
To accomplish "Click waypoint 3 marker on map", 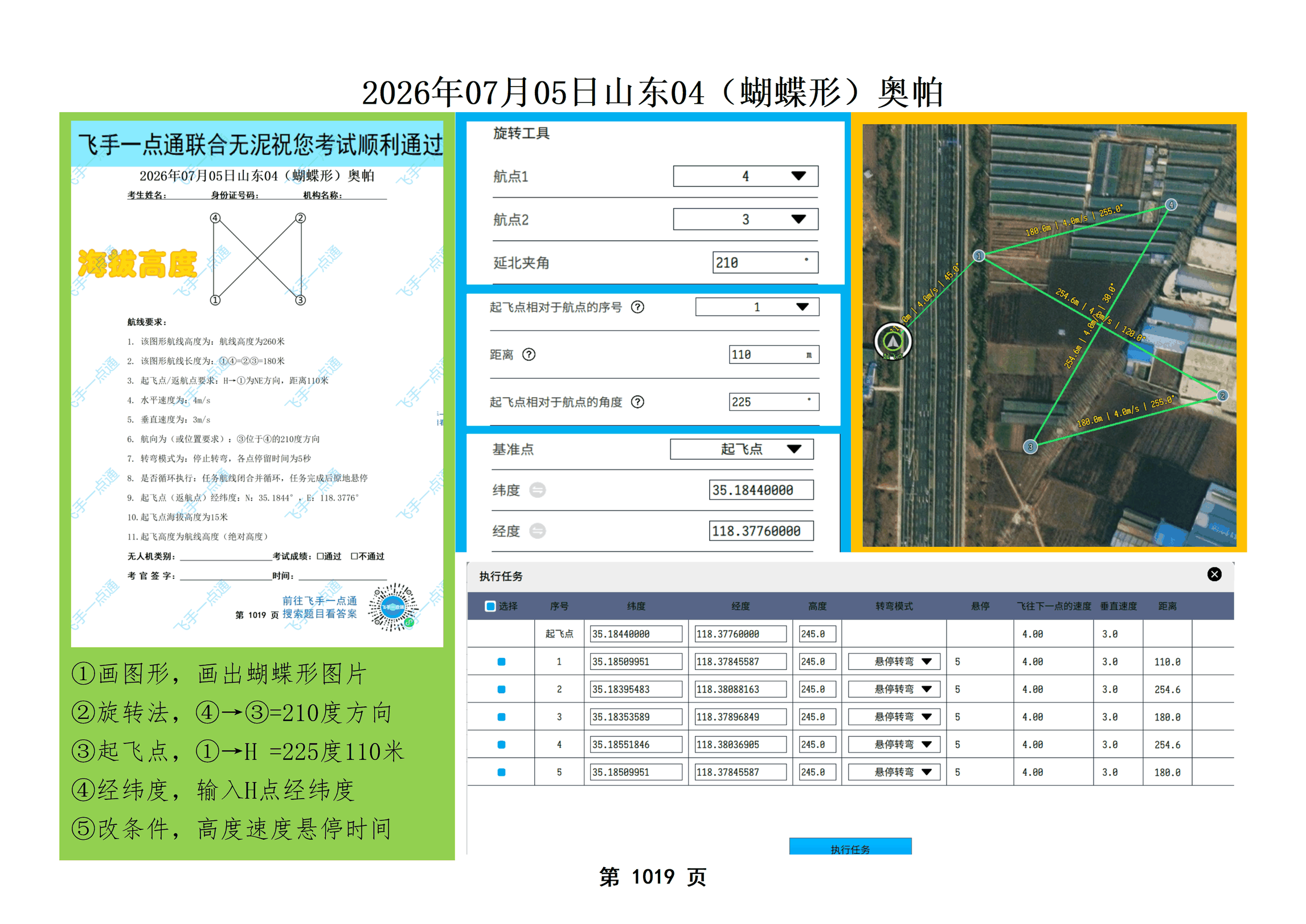I will coord(1030,447).
